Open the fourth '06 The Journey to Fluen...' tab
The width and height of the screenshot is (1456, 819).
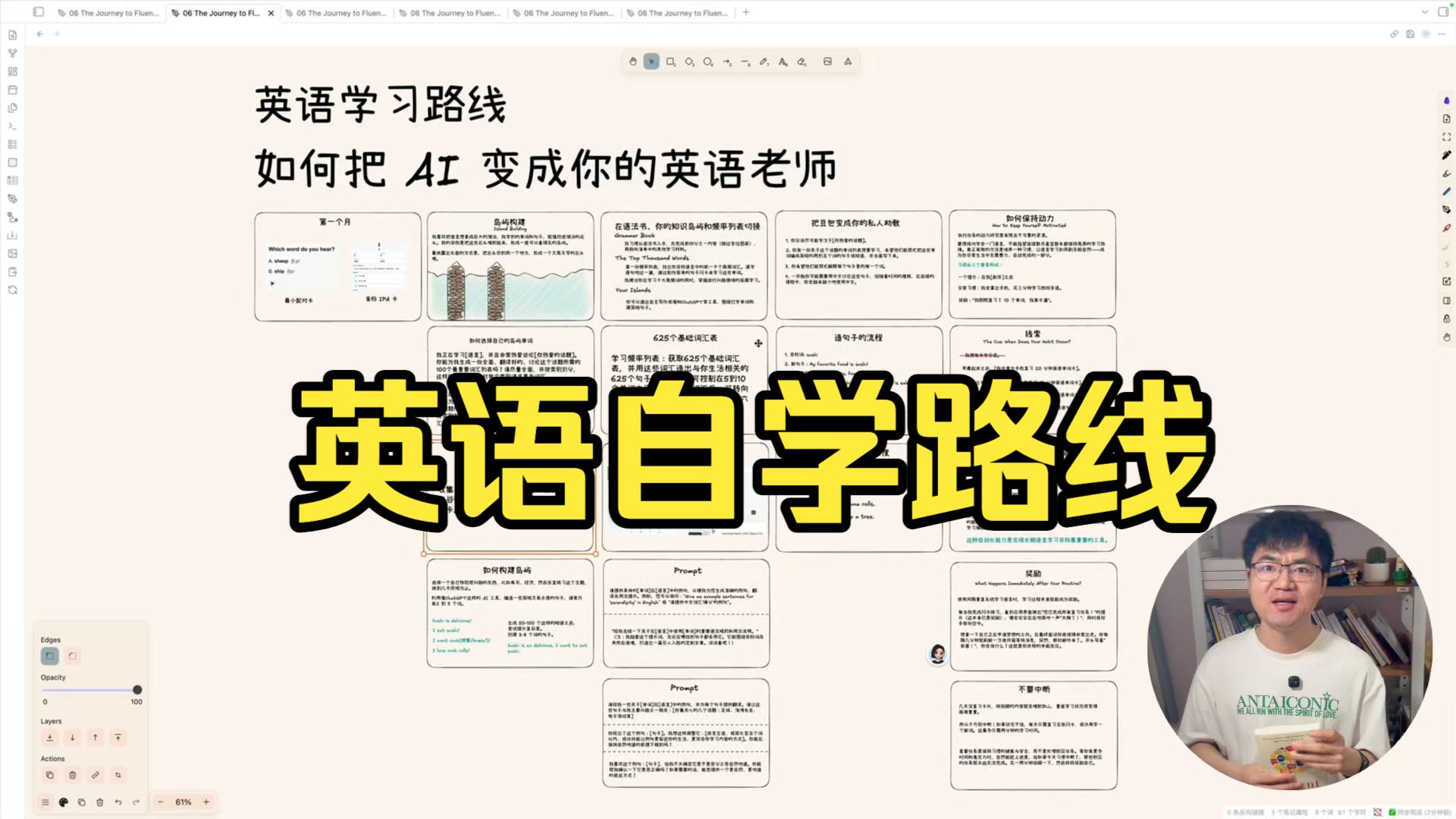[x=450, y=13]
